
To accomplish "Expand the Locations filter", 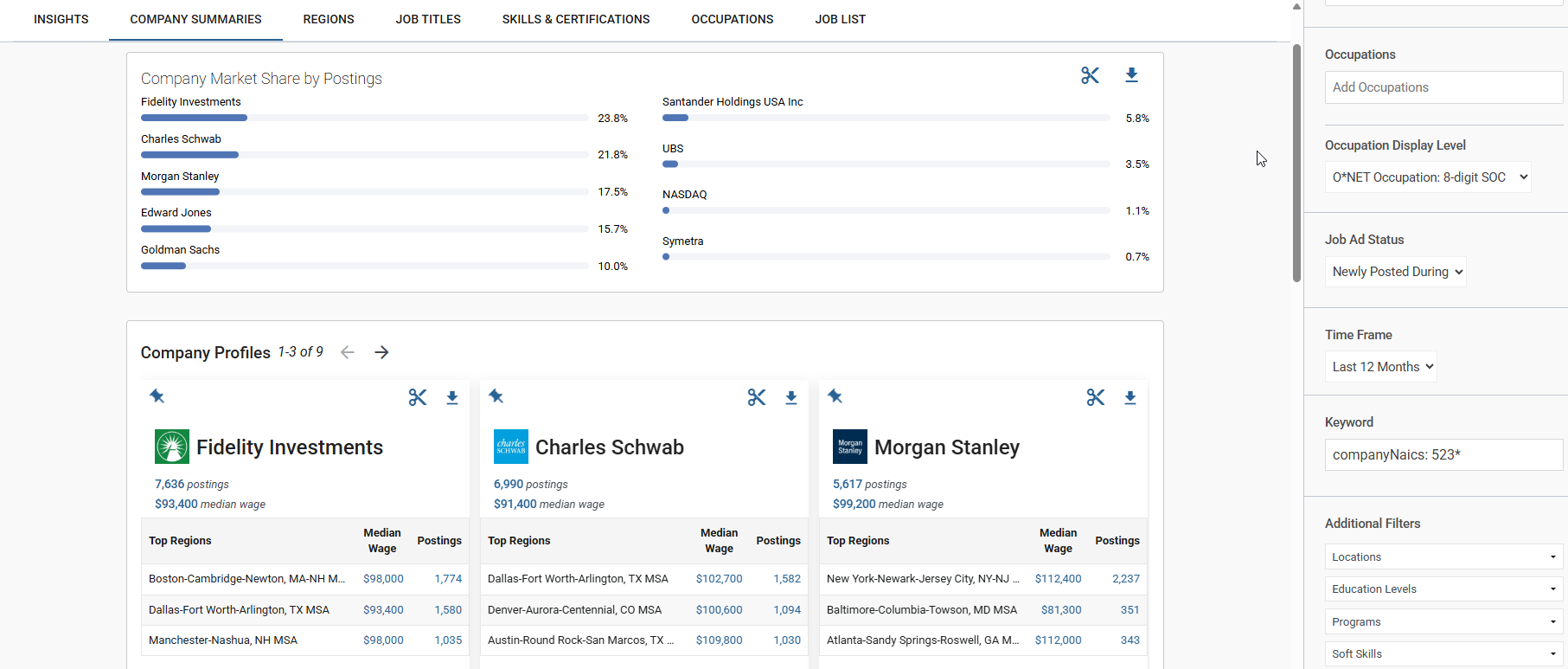I will point(1444,556).
